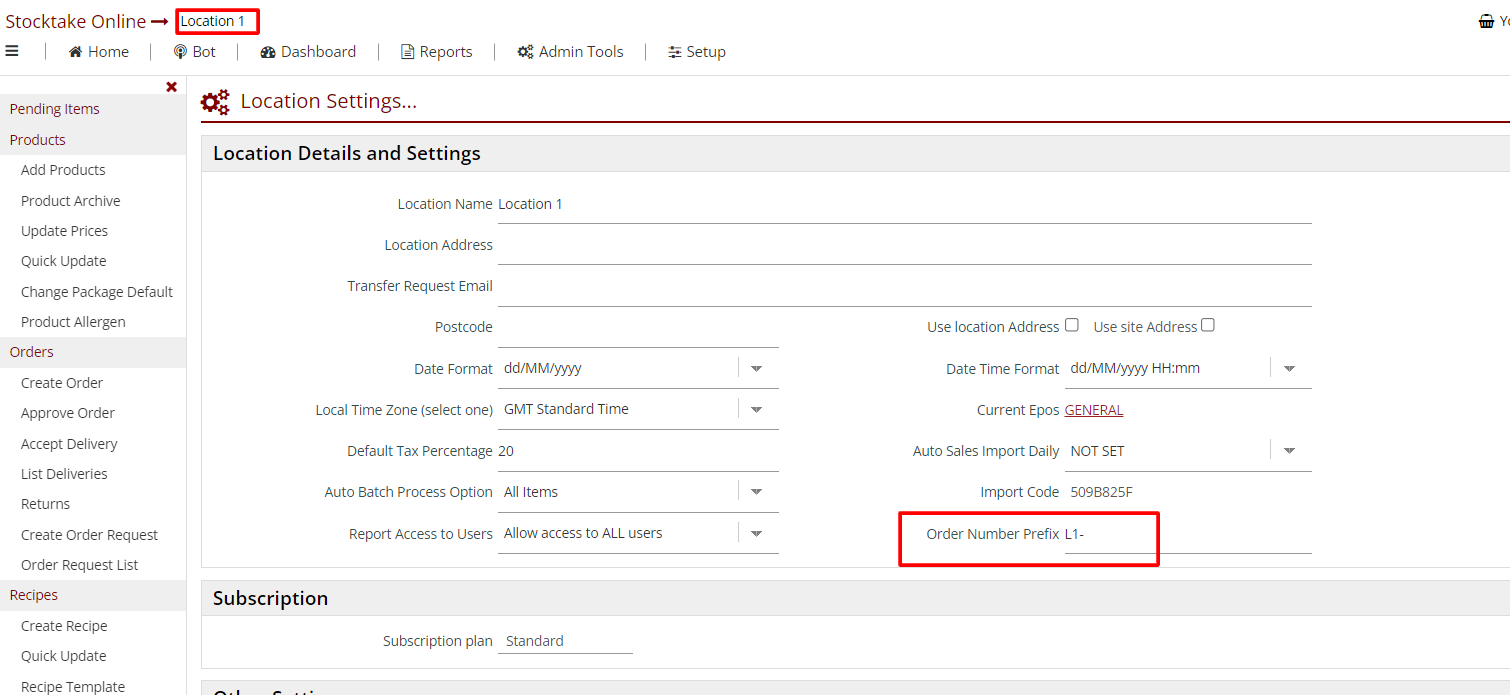Screen dimensions: 1510x695
Task: Open the GENERAL Epos link
Action: (x=1093, y=410)
